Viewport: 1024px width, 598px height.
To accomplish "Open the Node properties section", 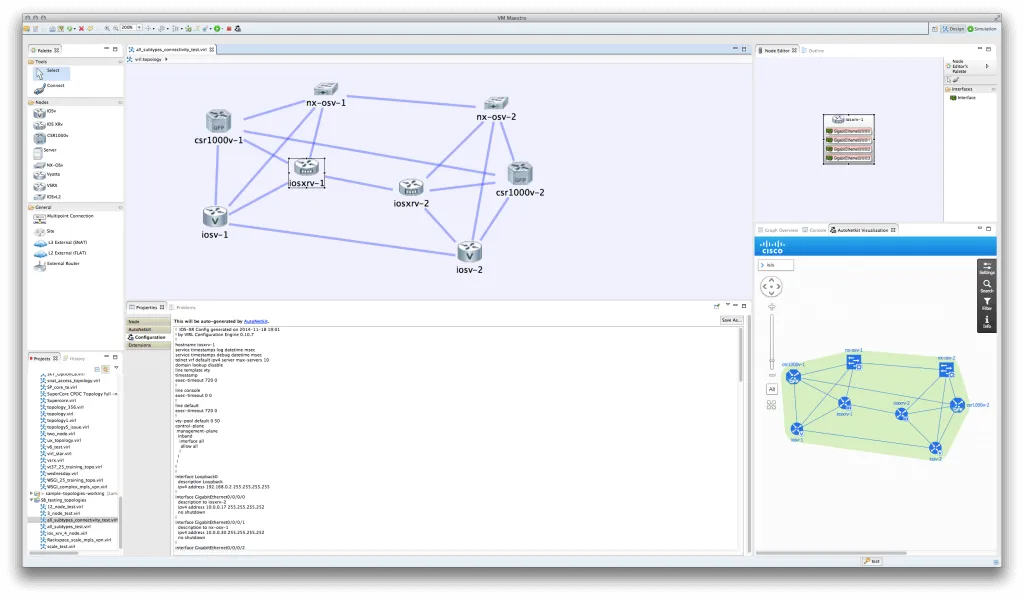I will [x=148, y=321].
